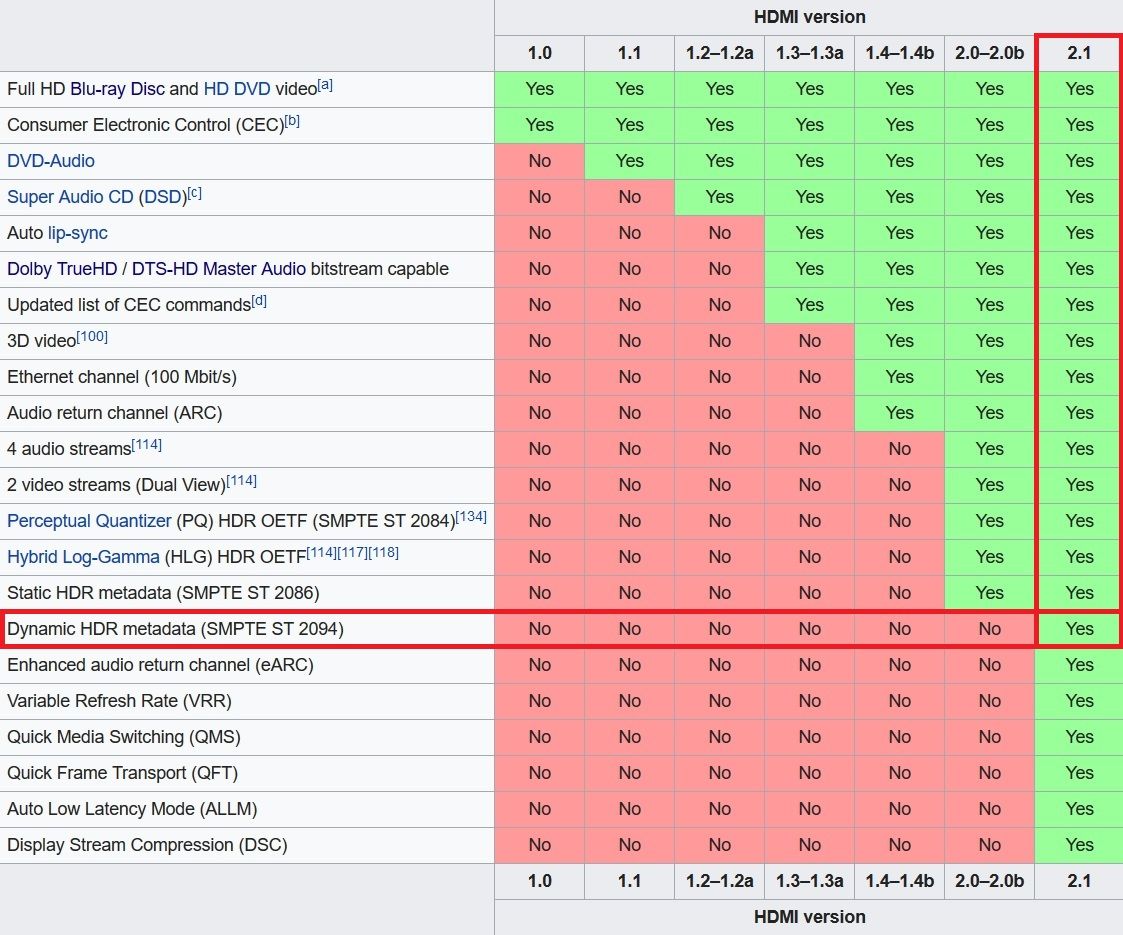The height and width of the screenshot is (935, 1123).
Task: Follow footnote [d] after CEC commands
Action: tap(259, 301)
